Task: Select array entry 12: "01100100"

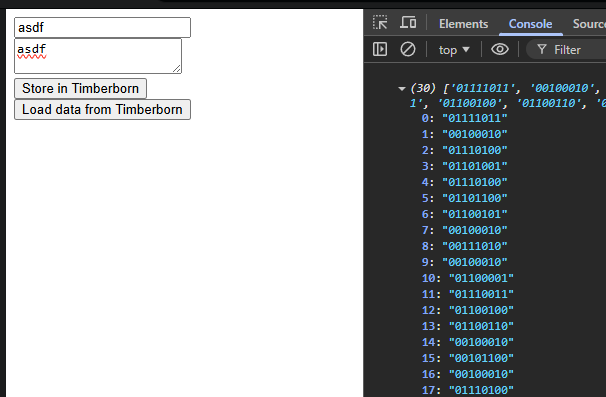Action: [468, 310]
